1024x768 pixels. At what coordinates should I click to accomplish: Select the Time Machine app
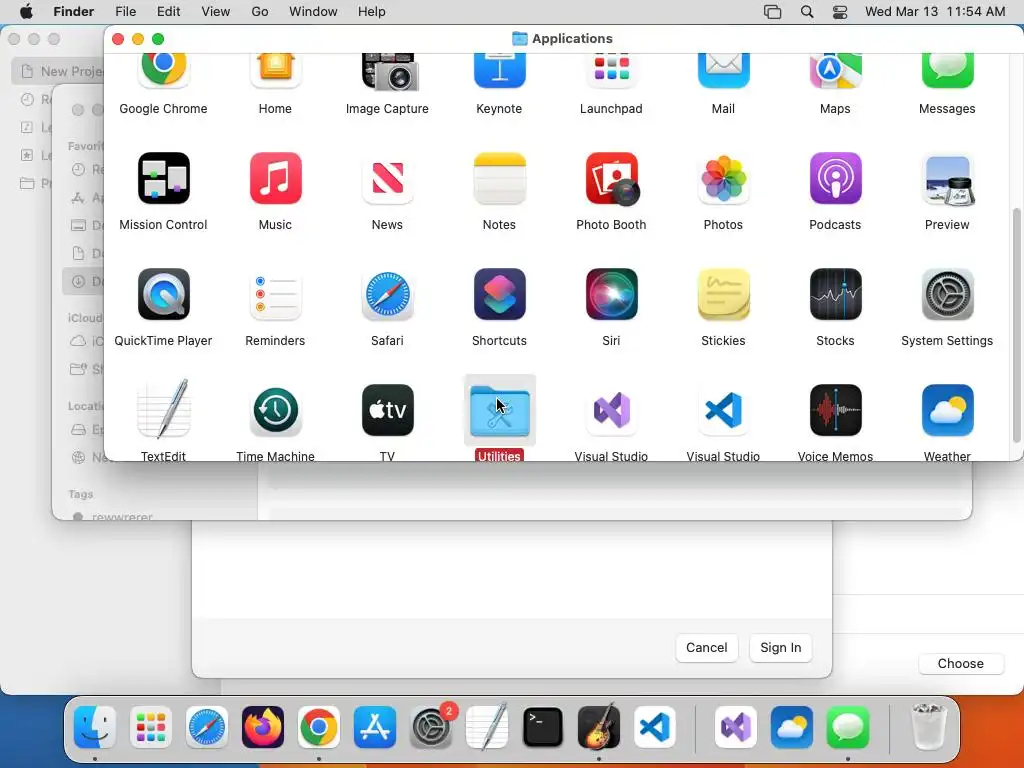(275, 410)
